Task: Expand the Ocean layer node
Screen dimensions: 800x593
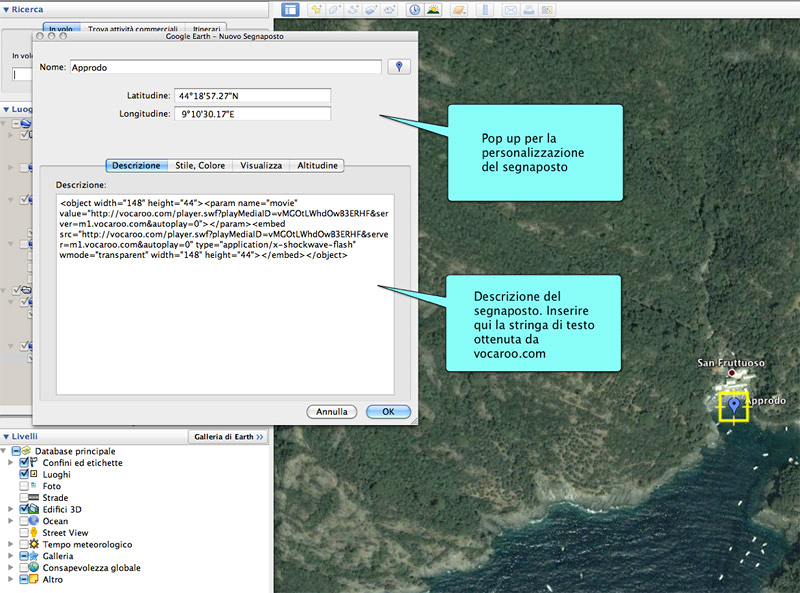Action: [11, 521]
